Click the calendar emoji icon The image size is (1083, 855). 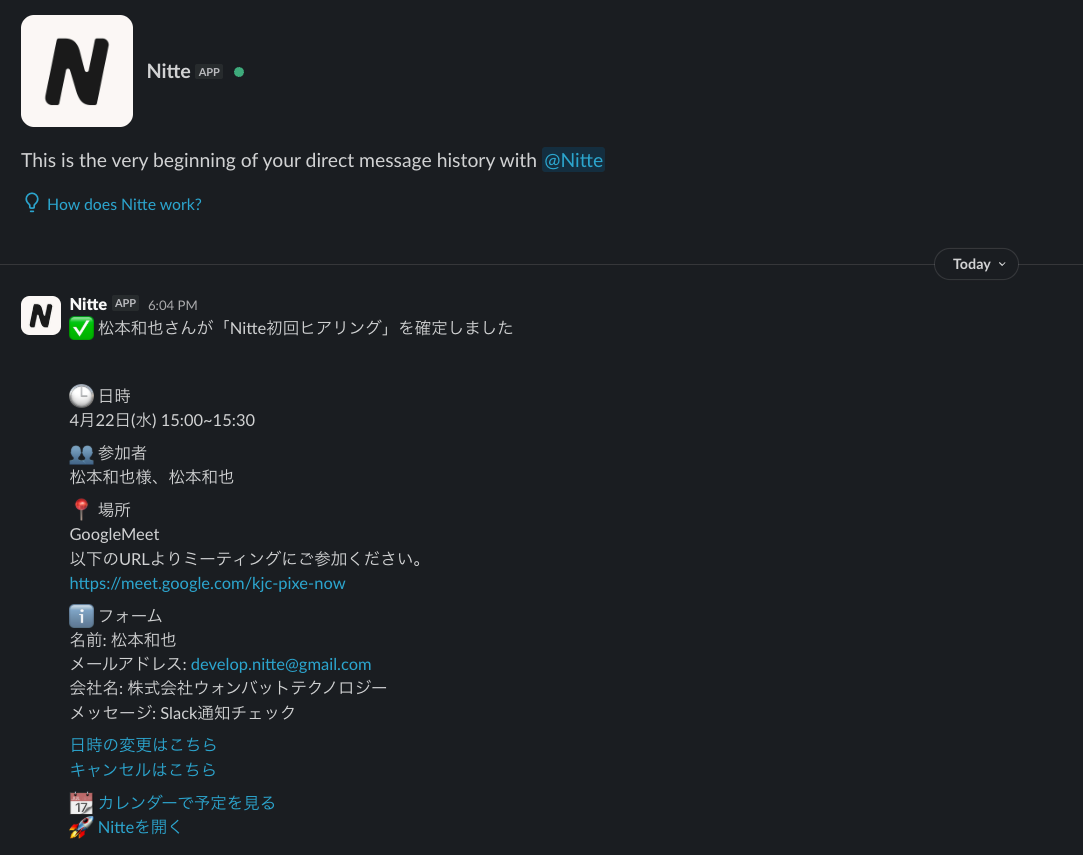(82, 803)
